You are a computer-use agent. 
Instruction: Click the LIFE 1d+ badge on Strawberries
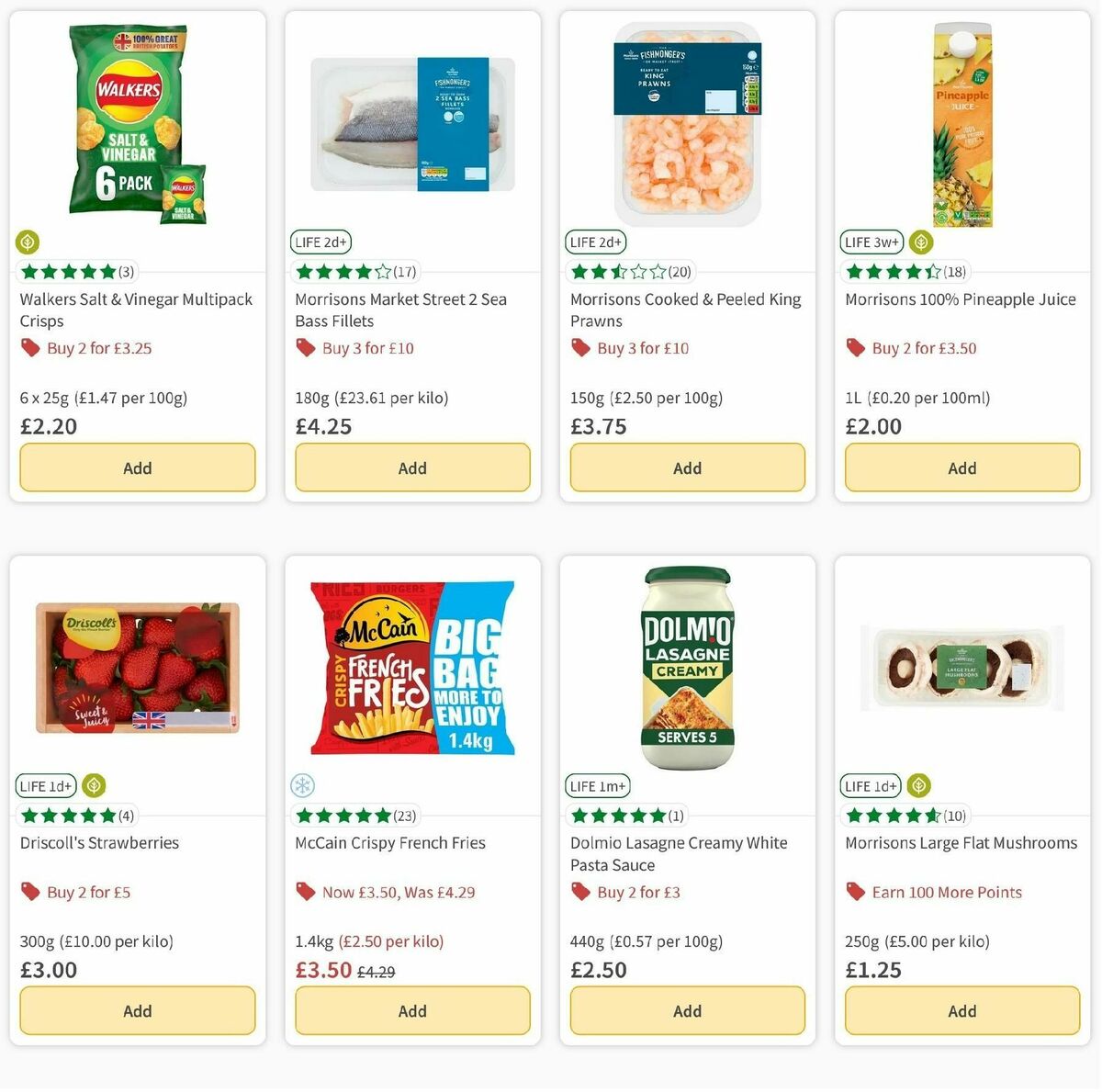coord(45,785)
